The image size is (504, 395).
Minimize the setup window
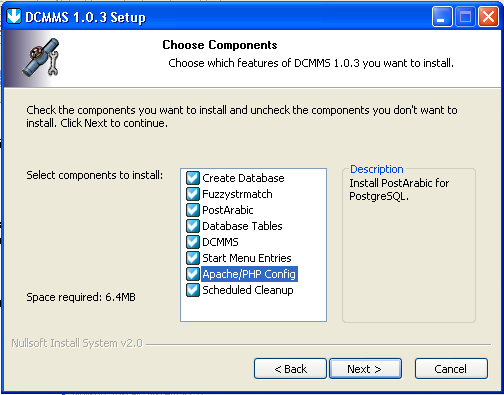pyautogui.click(x=442, y=17)
